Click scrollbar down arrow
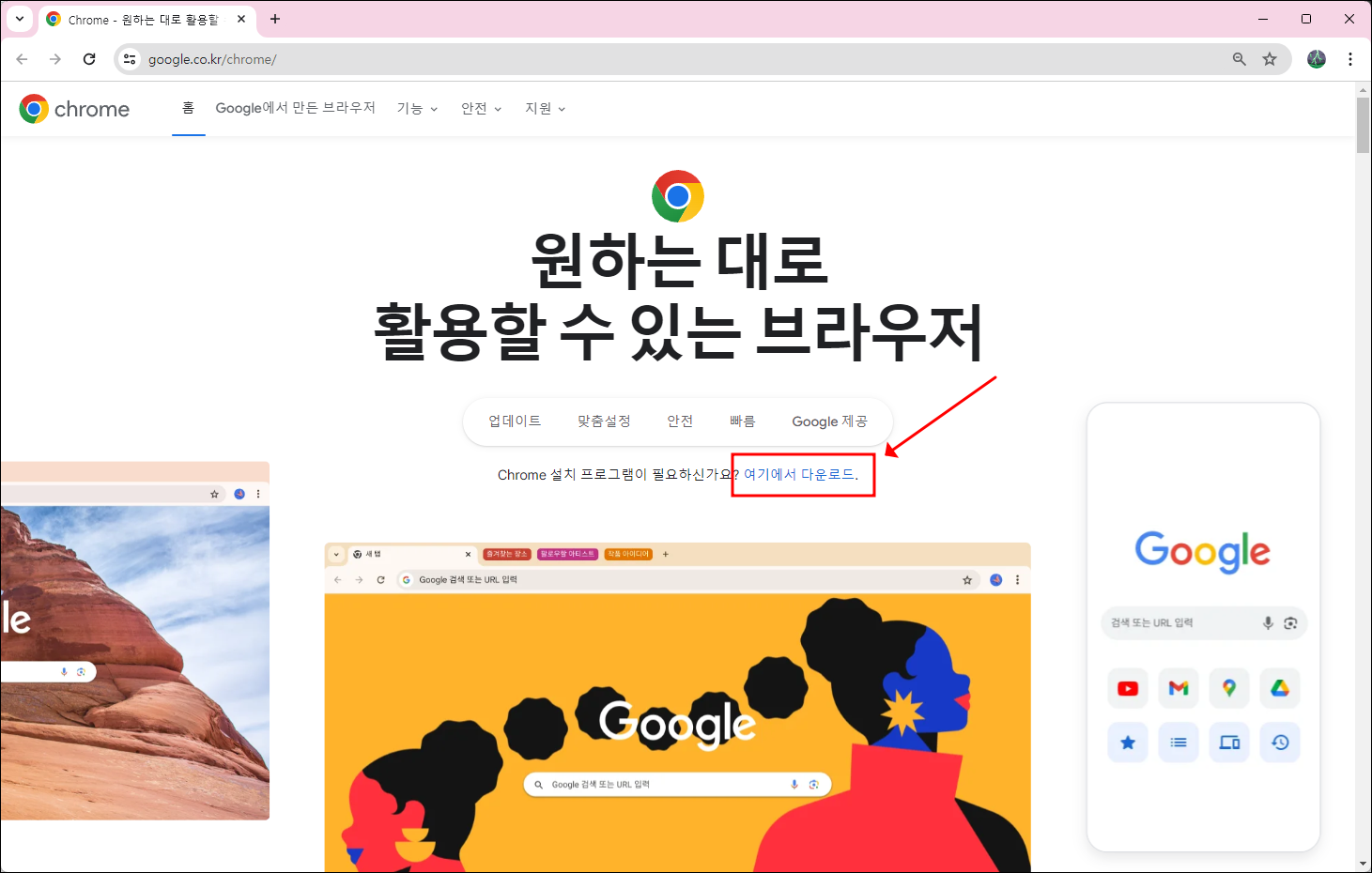This screenshot has width=1372, height=873. pyautogui.click(x=1364, y=864)
